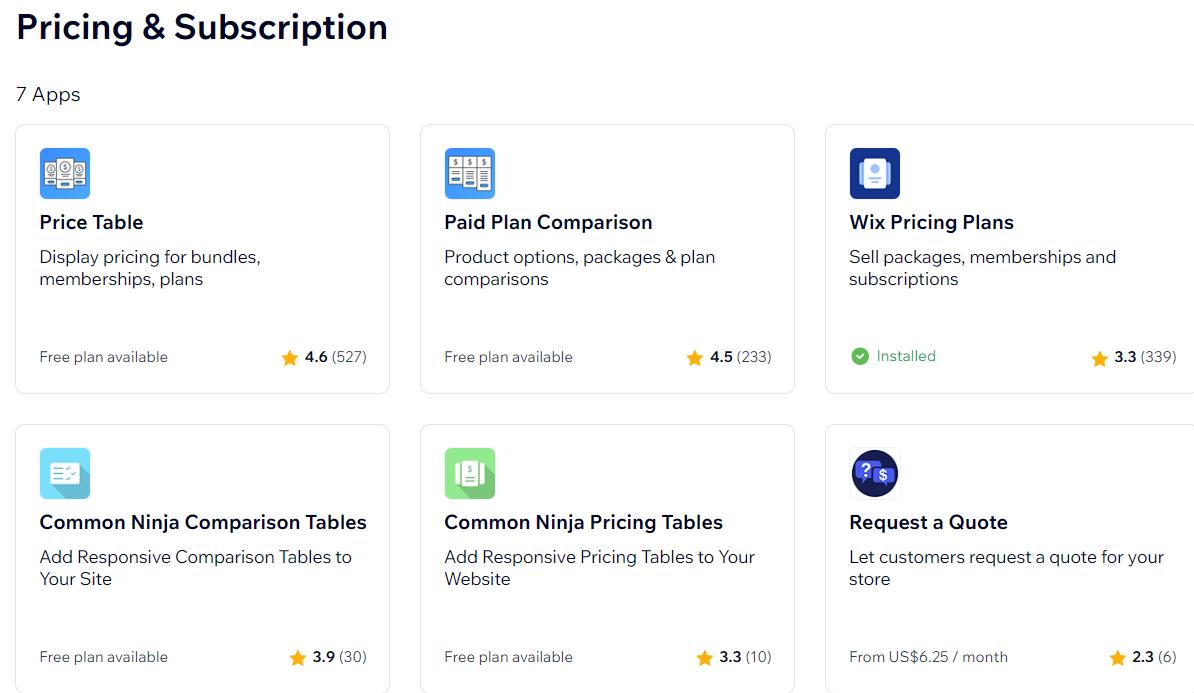
Task: Select the Paid Plan Comparison icon
Action: [x=470, y=174]
